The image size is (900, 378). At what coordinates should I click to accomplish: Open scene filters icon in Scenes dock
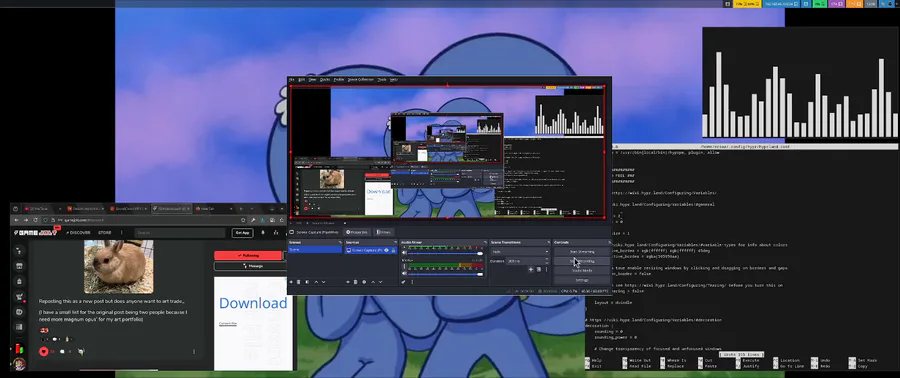coord(307,282)
